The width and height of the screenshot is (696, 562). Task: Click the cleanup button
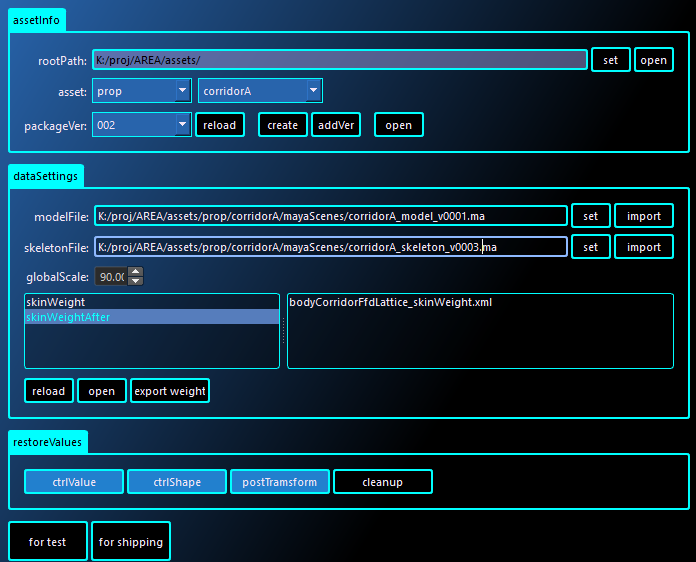pyautogui.click(x=382, y=482)
